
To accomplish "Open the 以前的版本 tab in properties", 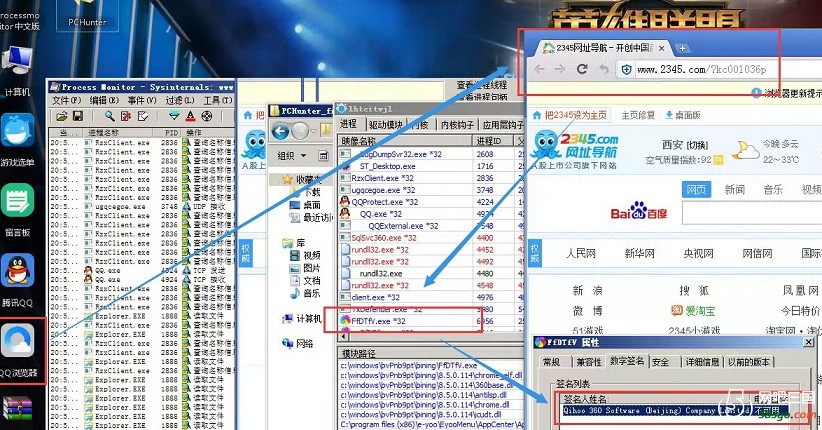I will [x=749, y=362].
